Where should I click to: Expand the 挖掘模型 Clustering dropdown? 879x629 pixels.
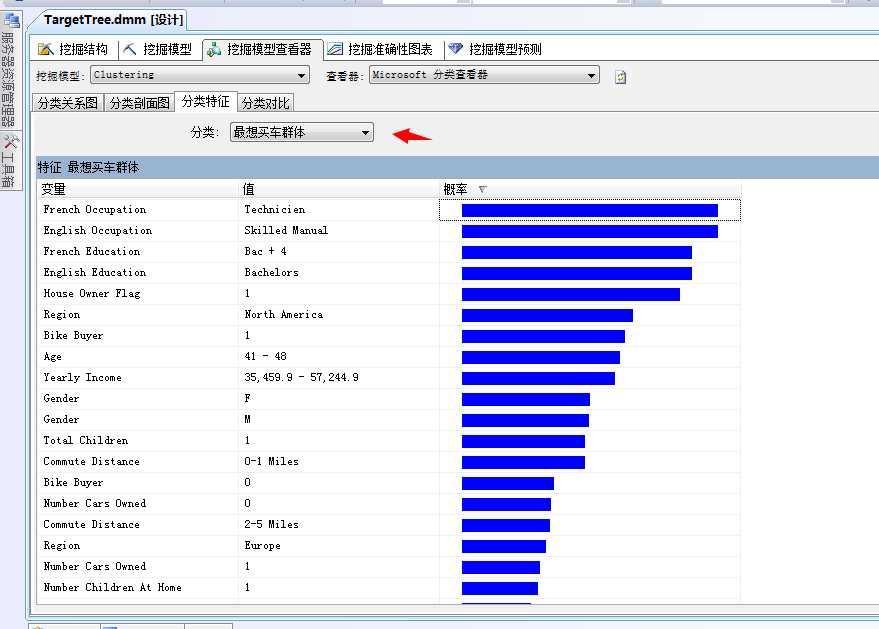click(301, 75)
